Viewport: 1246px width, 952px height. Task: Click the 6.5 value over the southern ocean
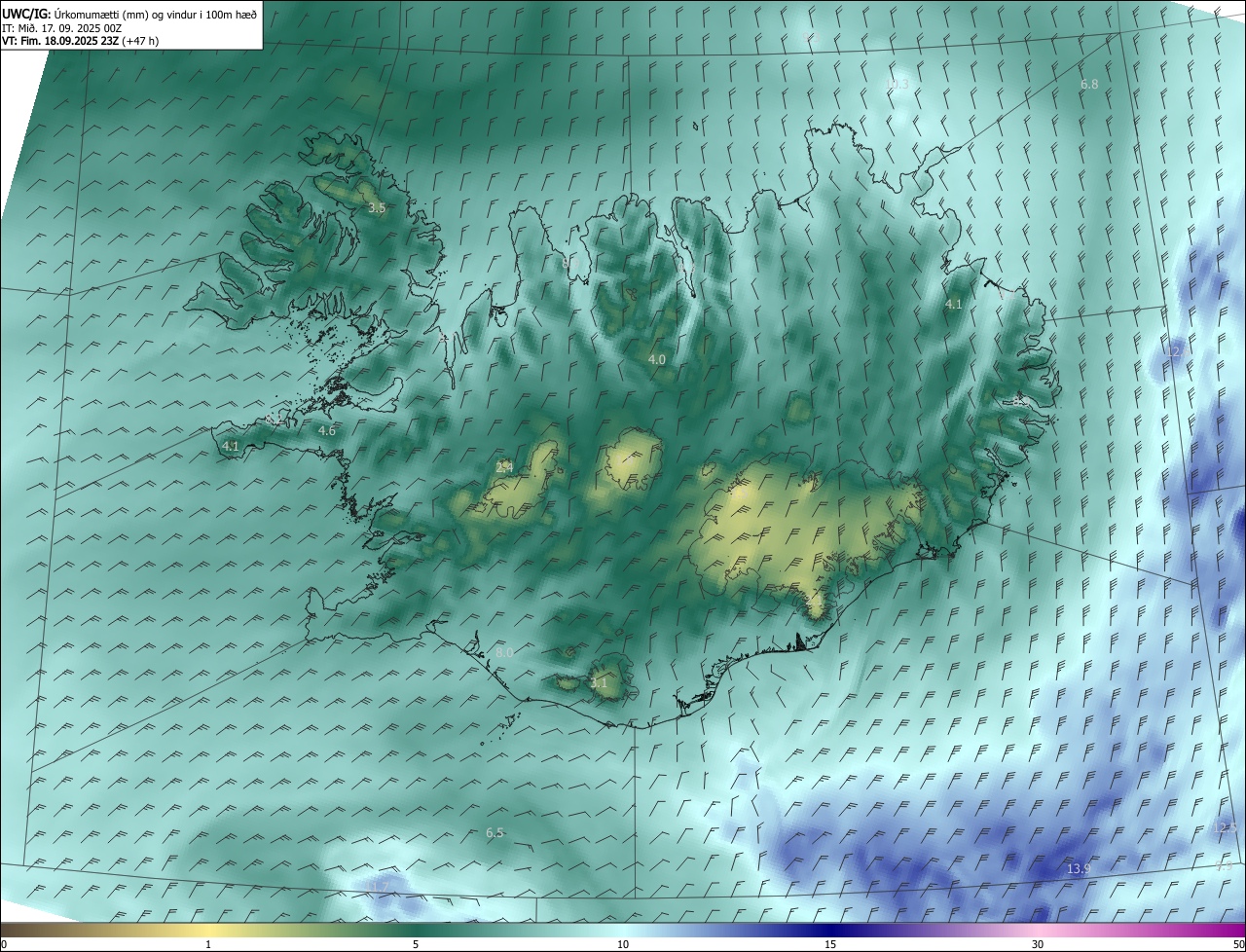click(x=495, y=832)
